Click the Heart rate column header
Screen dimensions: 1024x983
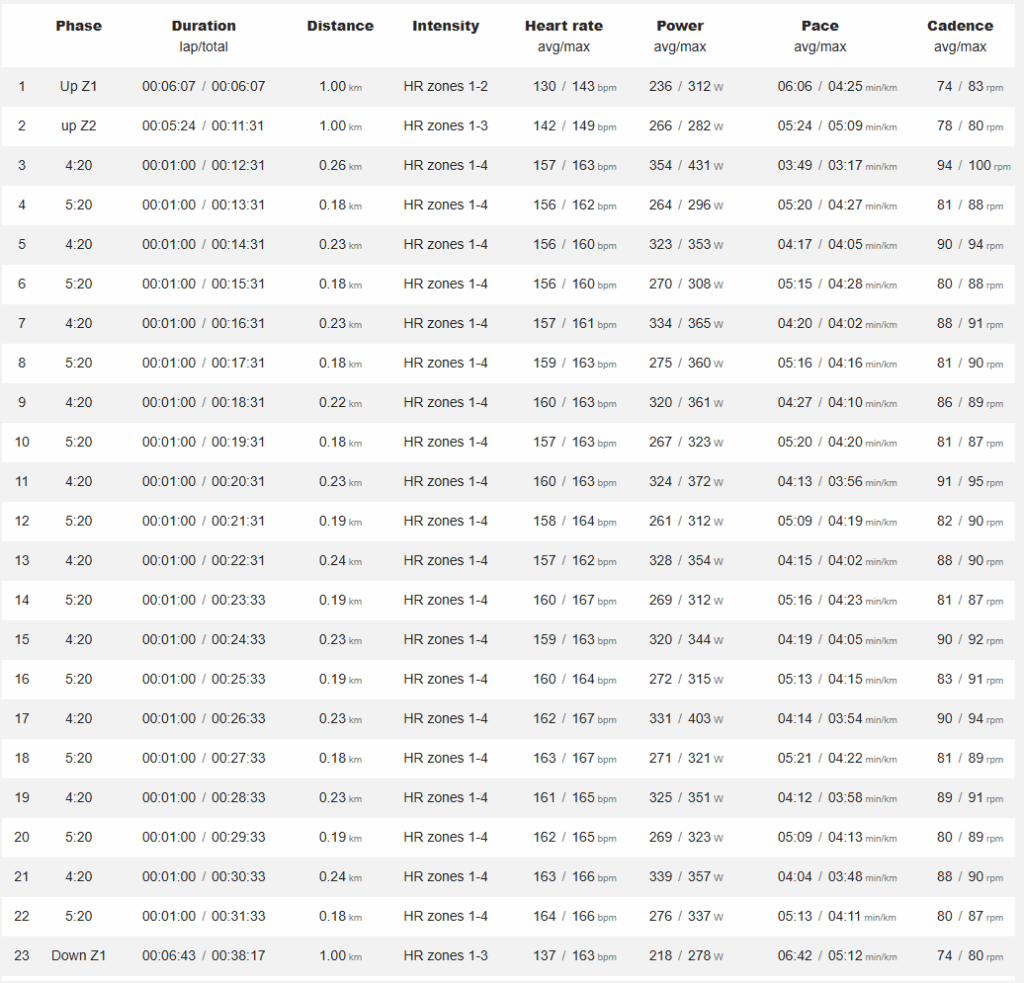coord(564,25)
